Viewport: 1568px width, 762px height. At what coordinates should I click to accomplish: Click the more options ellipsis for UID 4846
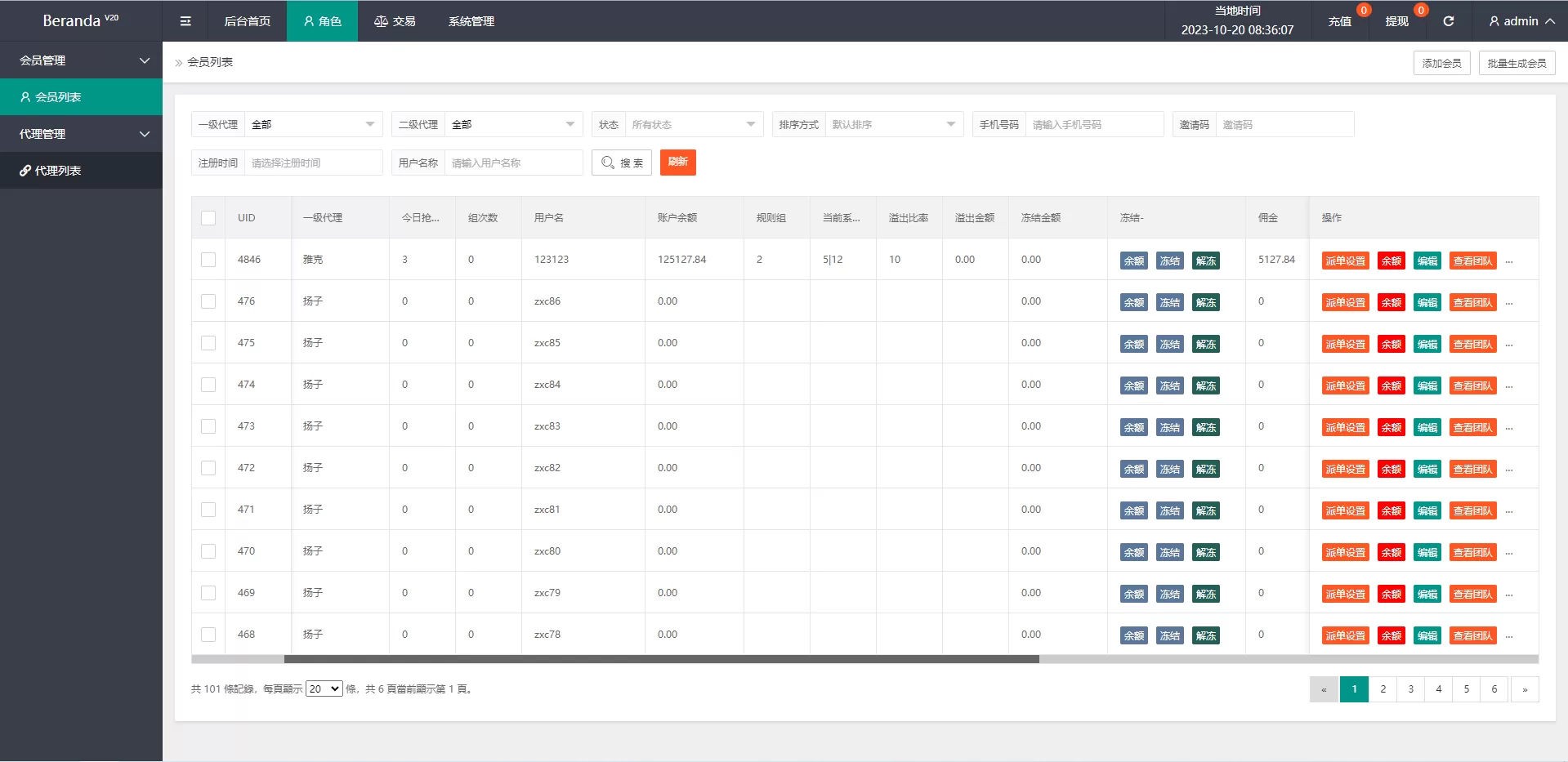[1509, 261]
